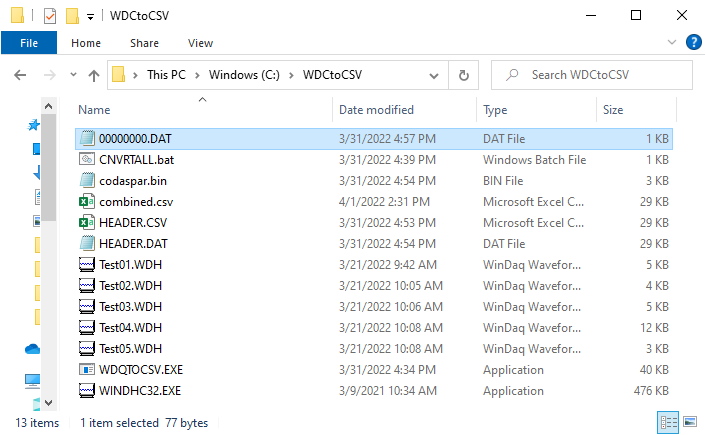
Task: Sort files by Date modified column
Action: tap(376, 110)
